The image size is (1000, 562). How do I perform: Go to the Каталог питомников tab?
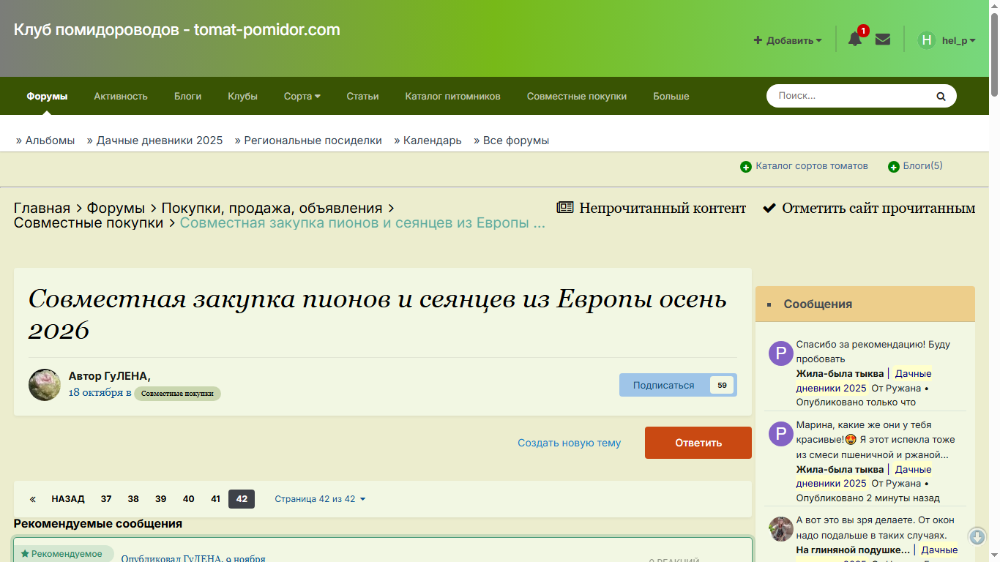pos(452,96)
